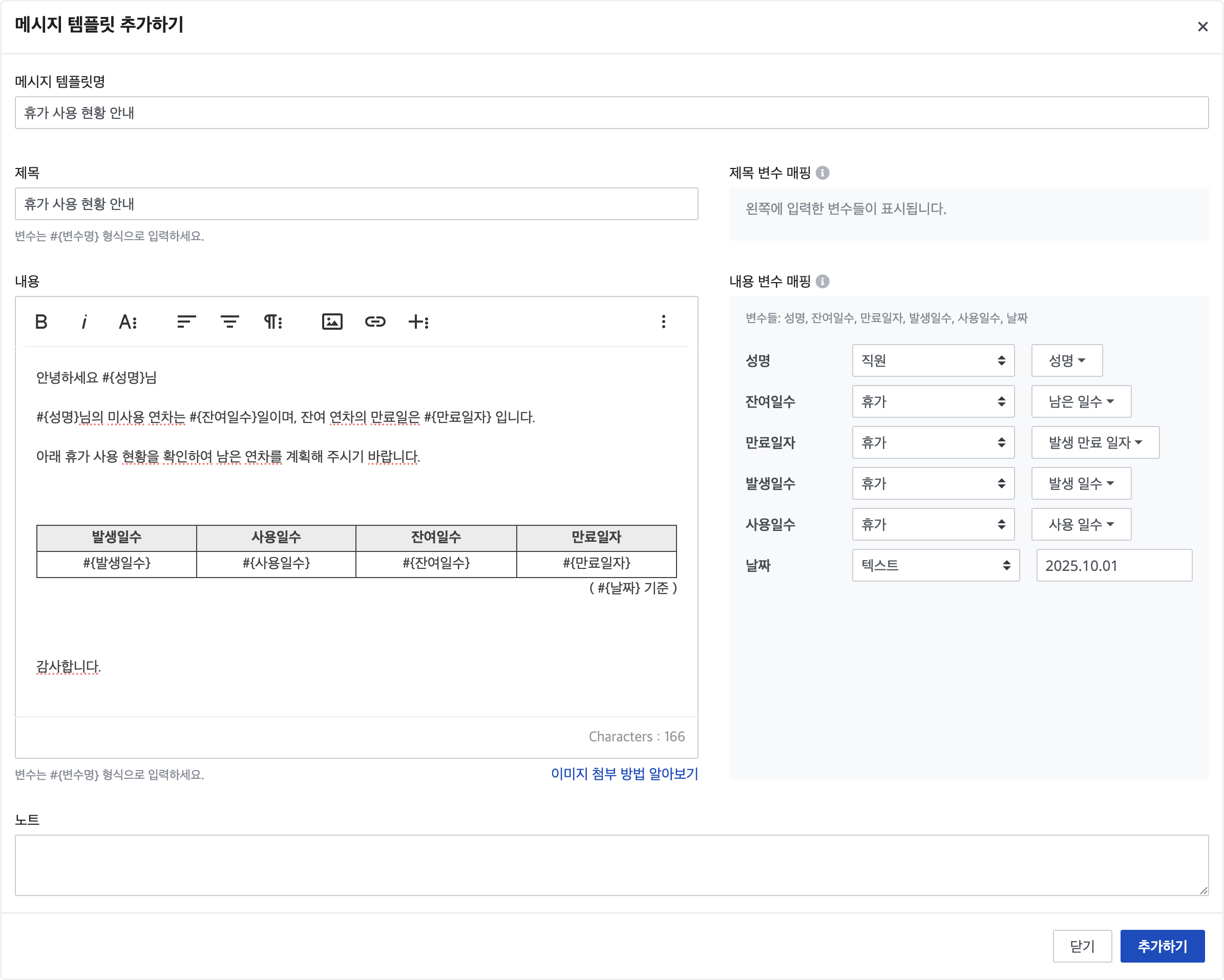Click the #{잔여일수} table cell
Screen dimensions: 1224x980
[436, 564]
